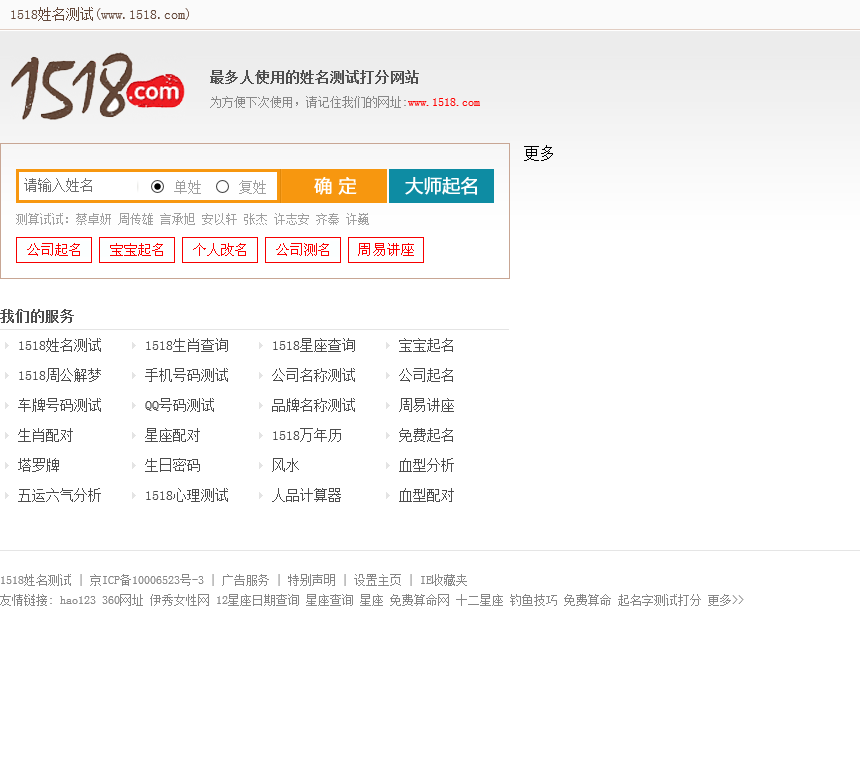
Task: Try the sample name 许志安
Action: pos(291,219)
